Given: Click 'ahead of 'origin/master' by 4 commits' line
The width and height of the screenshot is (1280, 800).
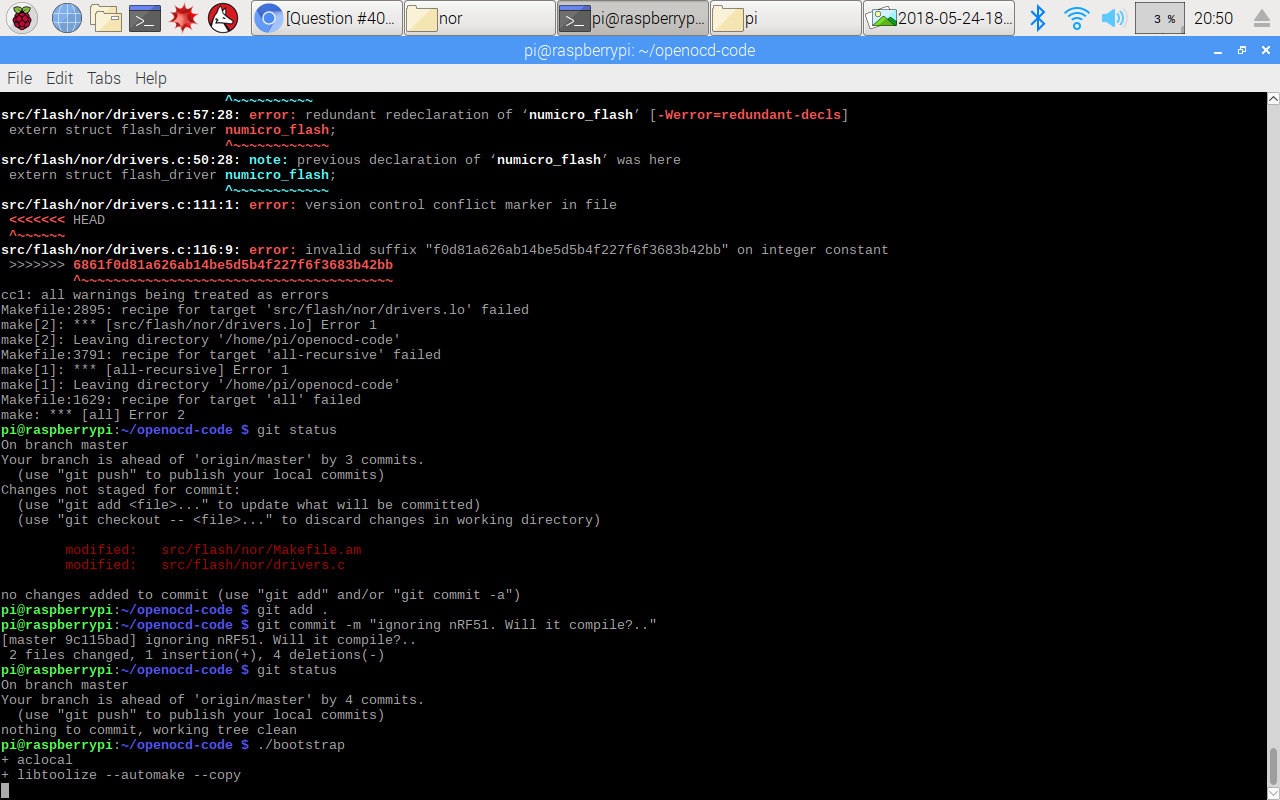Looking at the screenshot, I should click(x=213, y=700).
